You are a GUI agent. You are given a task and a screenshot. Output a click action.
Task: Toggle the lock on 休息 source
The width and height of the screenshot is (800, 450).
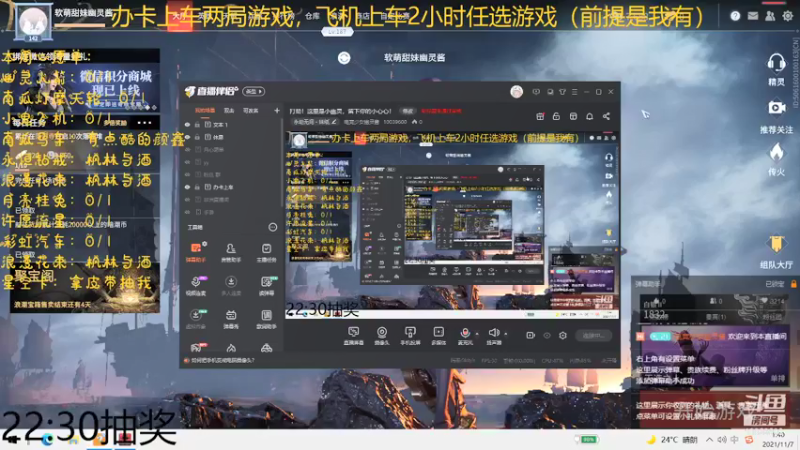coord(197,137)
